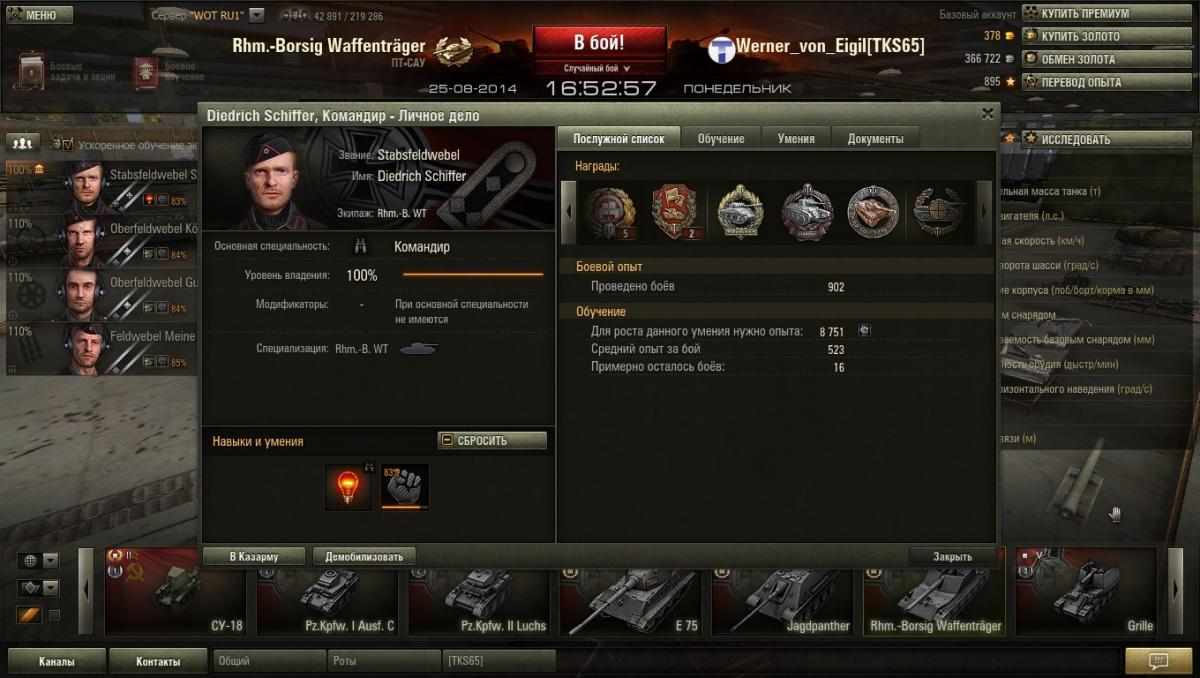Open the chat message window icon
The width and height of the screenshot is (1200, 678).
click(x=1158, y=660)
